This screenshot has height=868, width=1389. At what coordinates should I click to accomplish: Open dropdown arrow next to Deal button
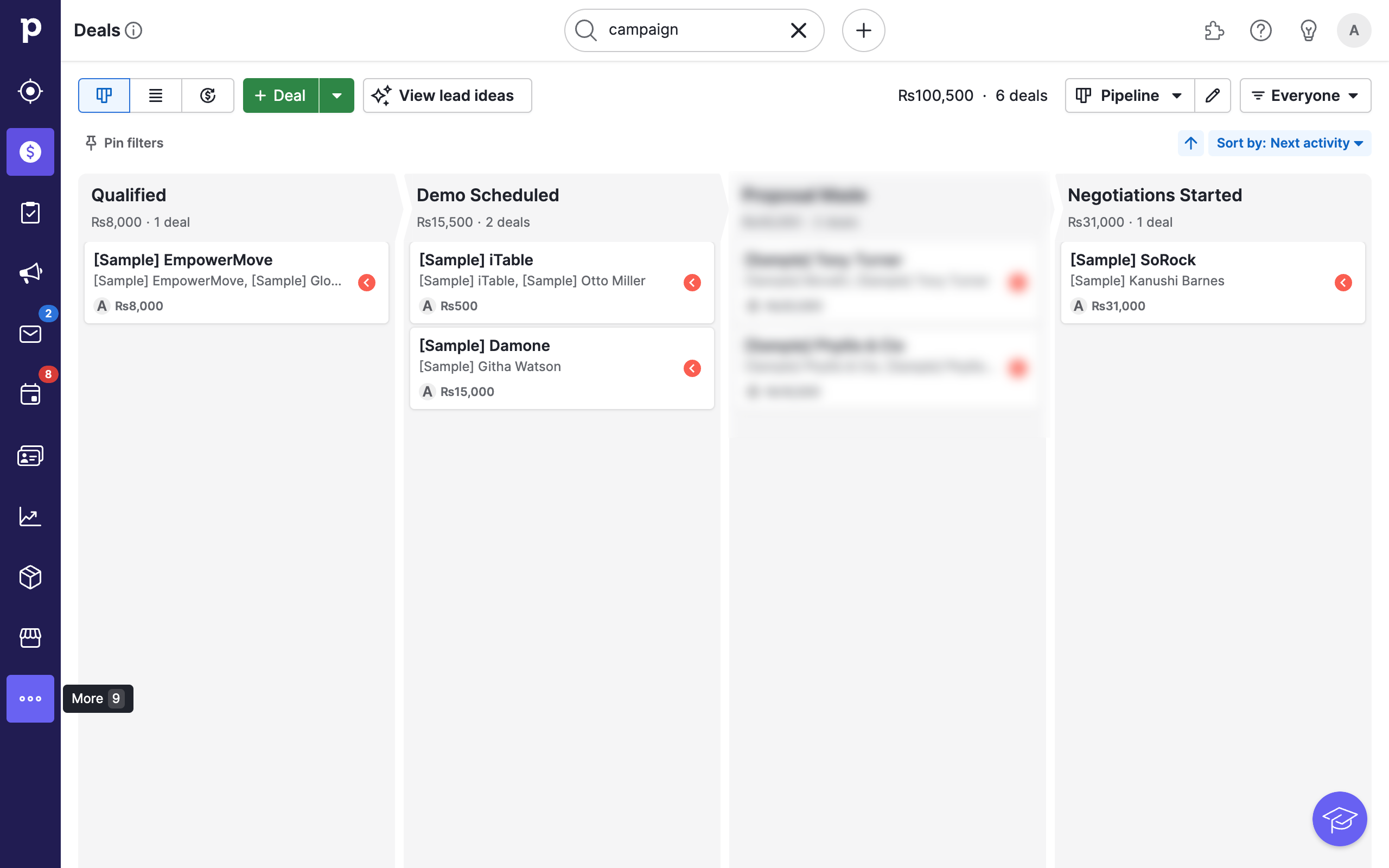click(337, 95)
